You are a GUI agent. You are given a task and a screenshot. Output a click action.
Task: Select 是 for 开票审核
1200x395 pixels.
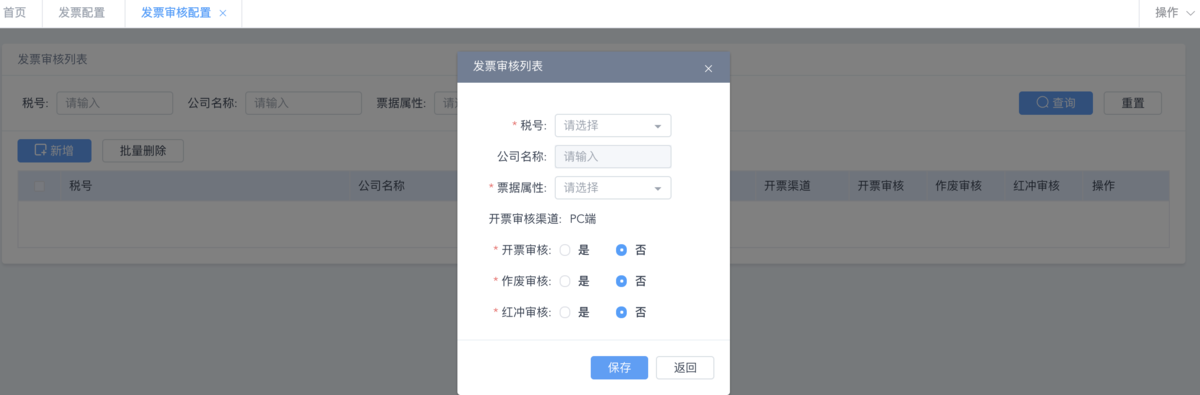click(x=565, y=250)
